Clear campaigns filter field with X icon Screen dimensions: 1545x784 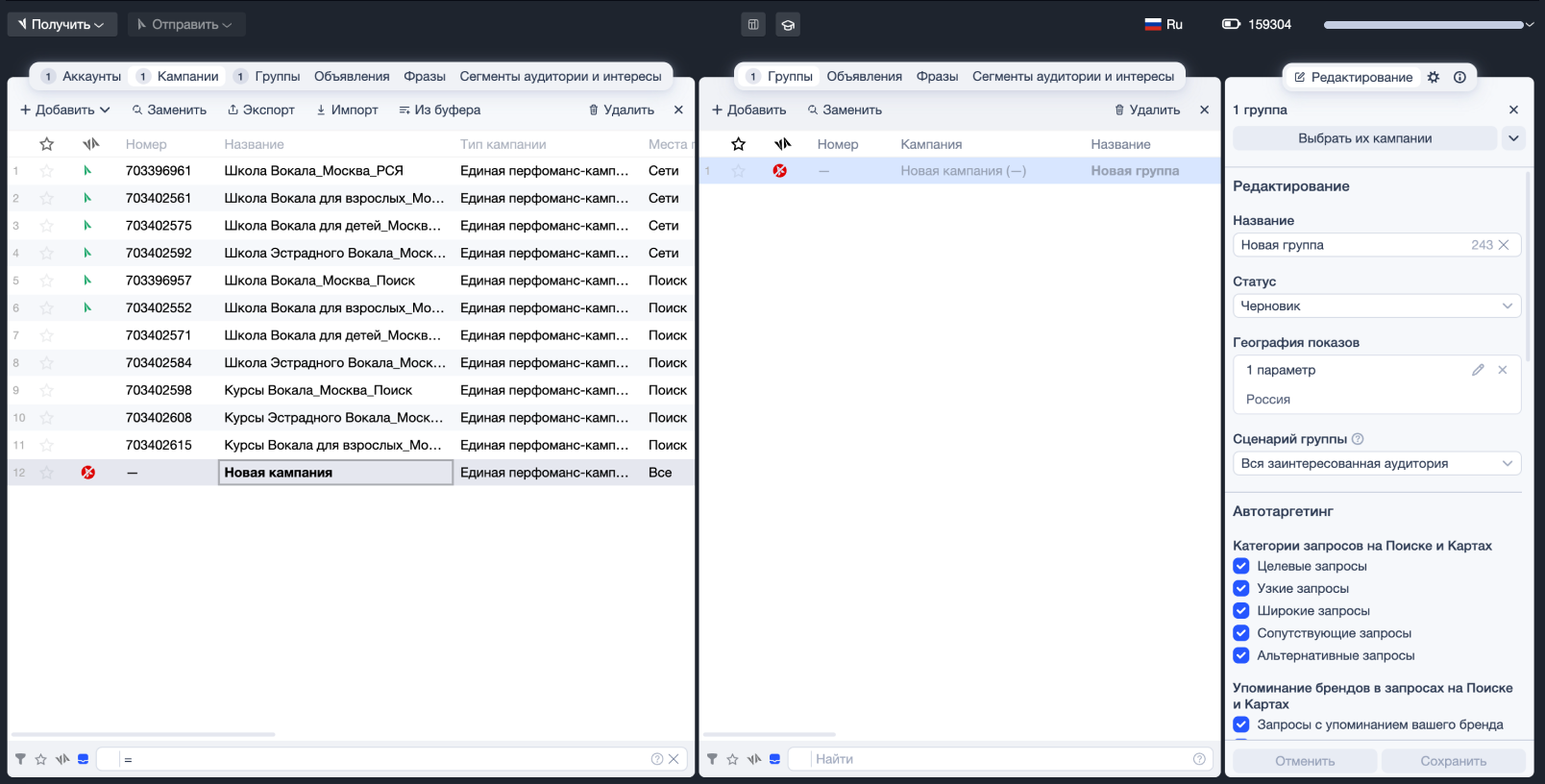click(x=674, y=759)
